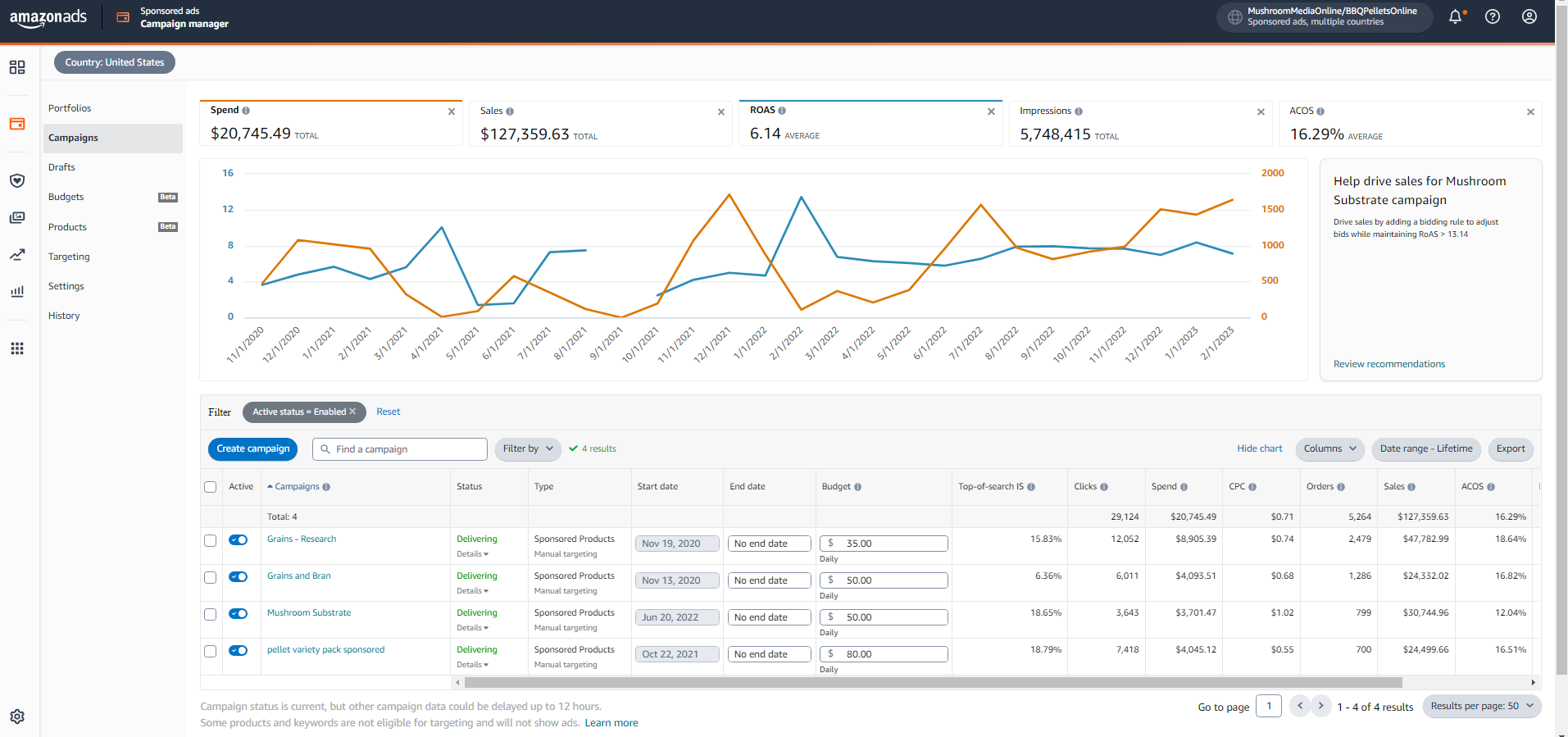Screen dimensions: 1568x737
Task: Go to next results page arrow
Action: 1320,706
